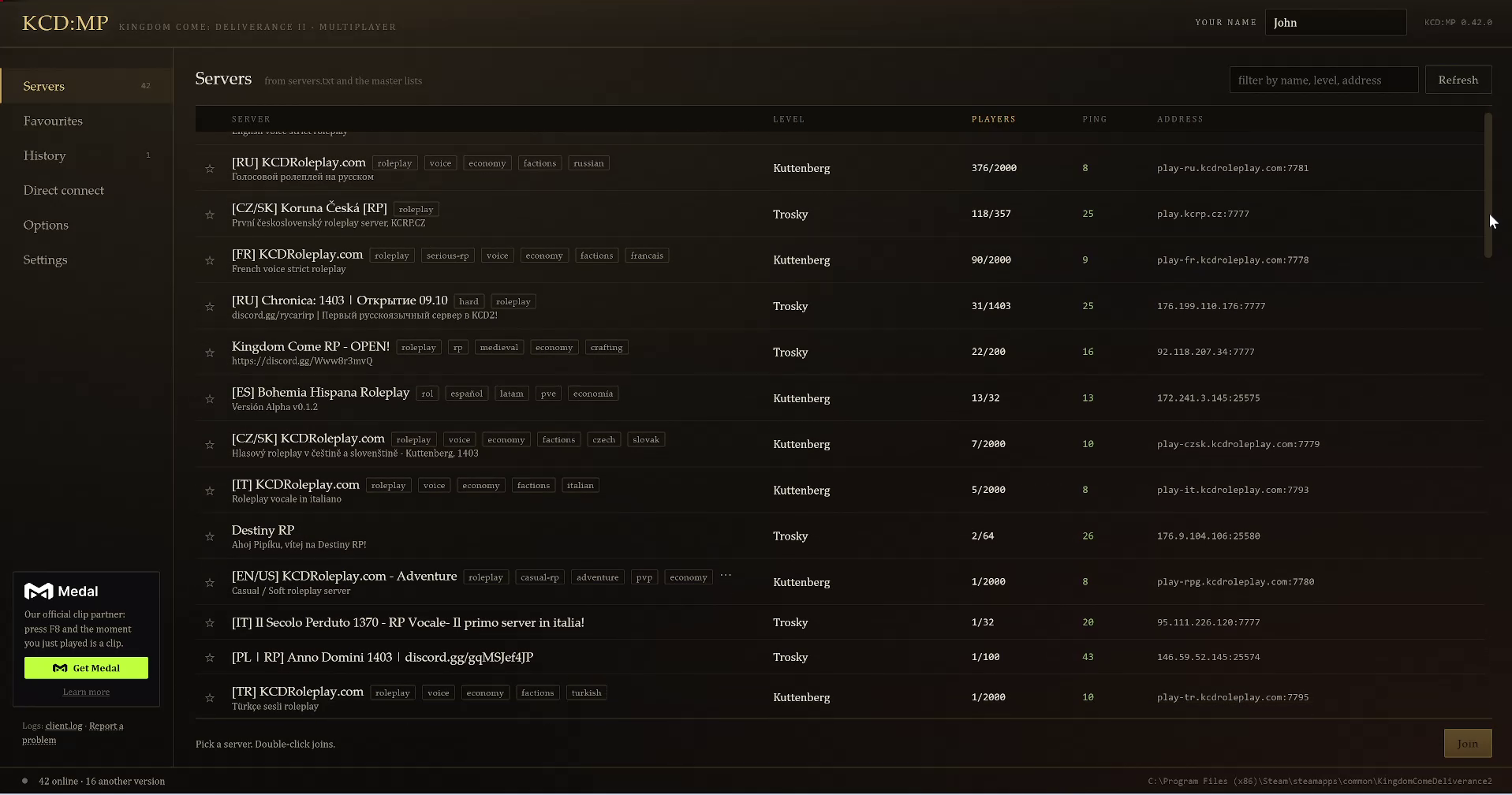Favourite the [RU] KCDRoleplay.com server star
1512x795 pixels.
click(210, 169)
